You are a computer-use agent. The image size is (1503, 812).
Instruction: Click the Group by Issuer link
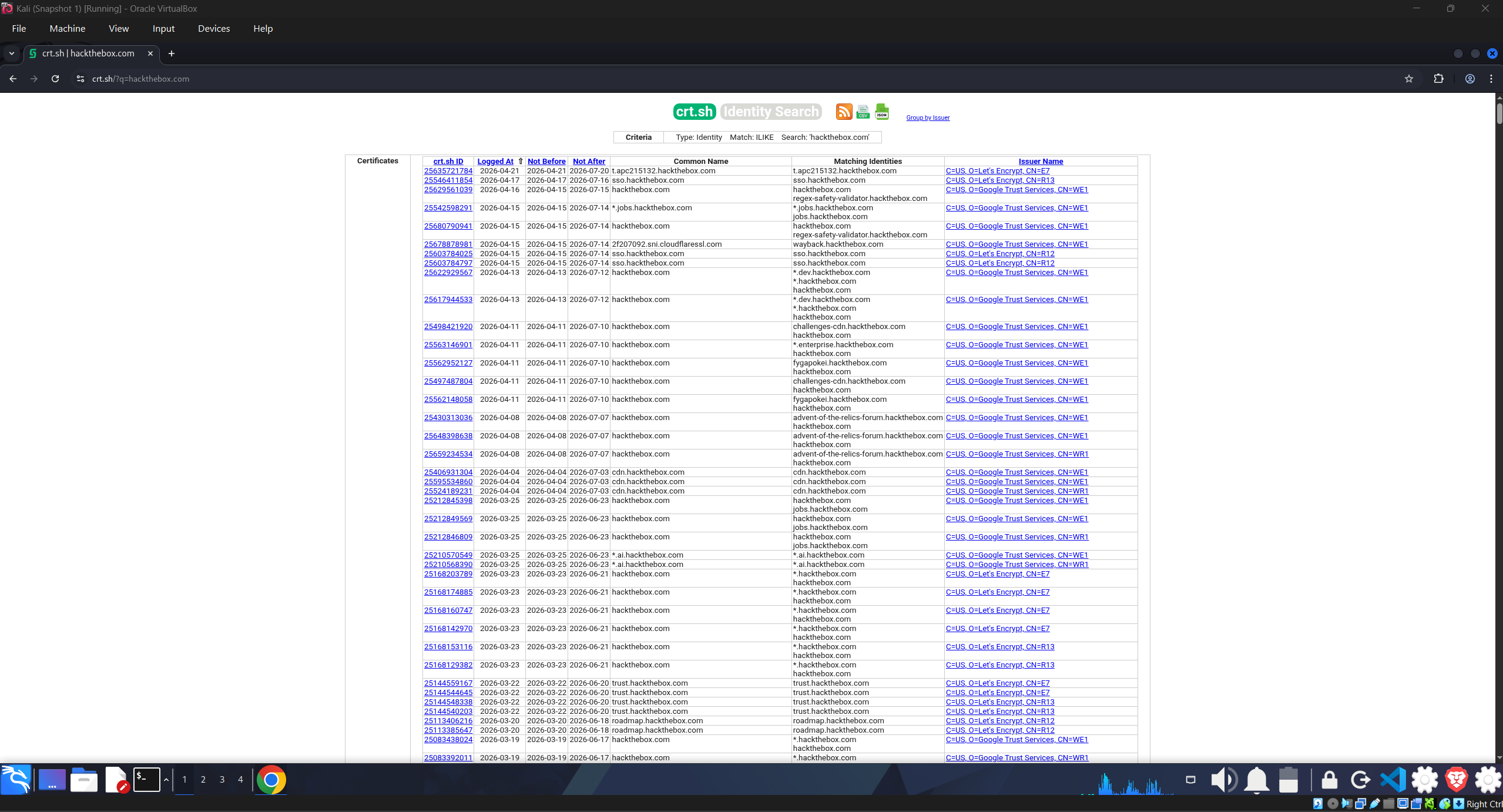click(928, 118)
